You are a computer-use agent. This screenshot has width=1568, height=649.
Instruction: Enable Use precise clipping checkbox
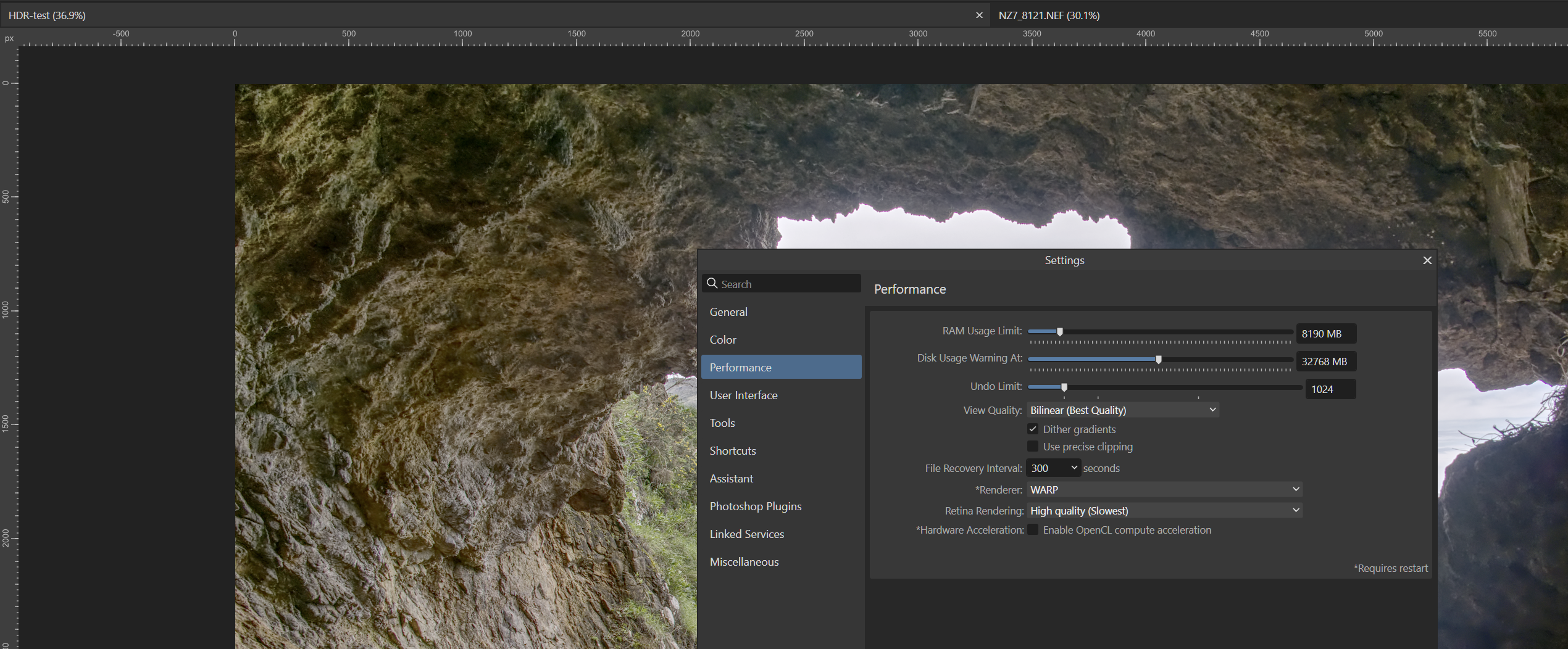(x=1033, y=446)
